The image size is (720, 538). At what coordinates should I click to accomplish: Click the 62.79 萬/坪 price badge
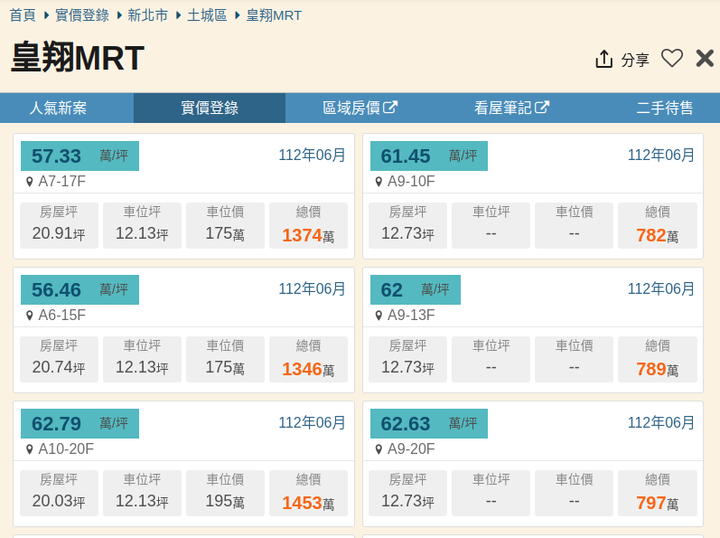[x=80, y=423]
